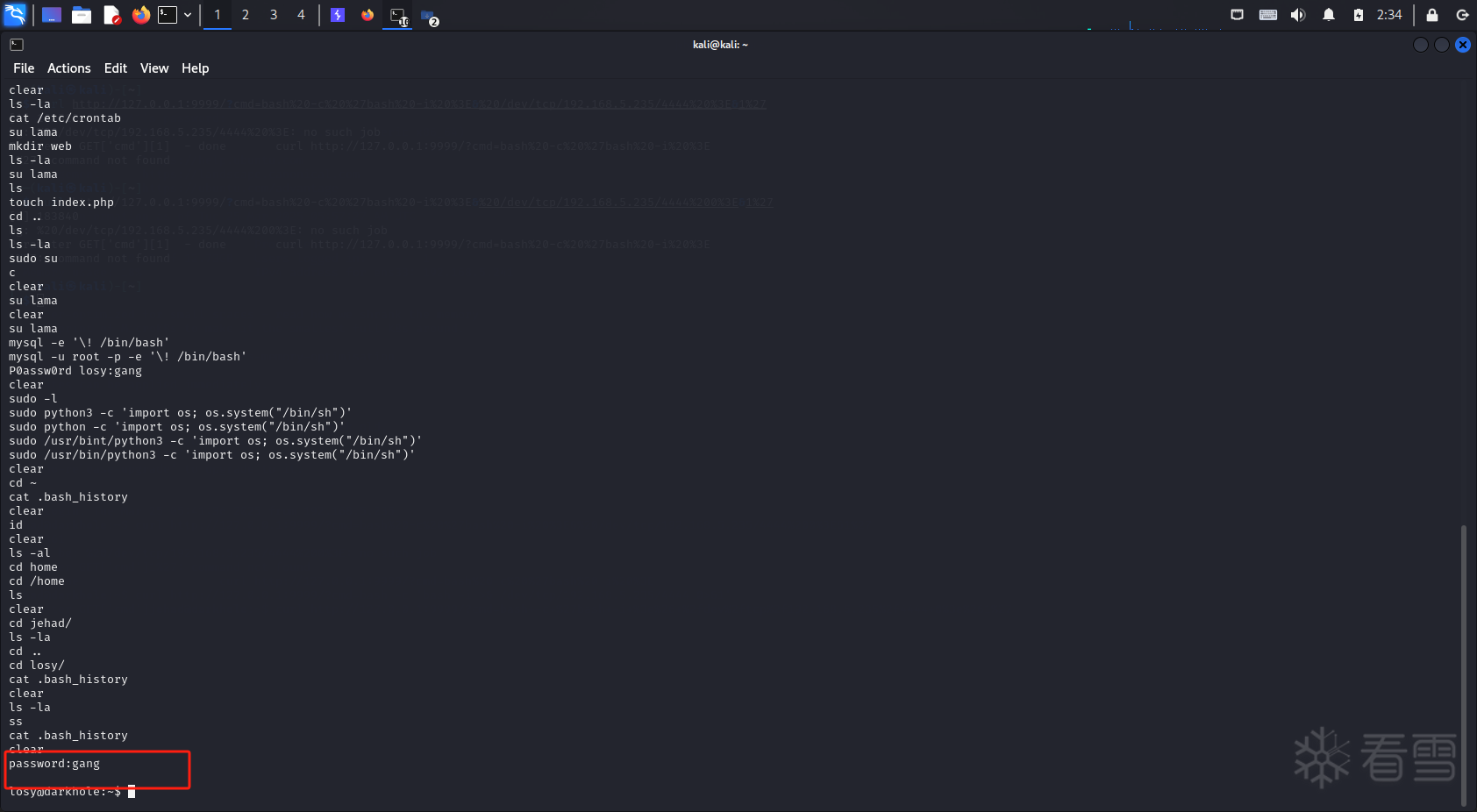This screenshot has width=1477, height=812.
Task: Click the terminal window menu icon
Action: (x=17, y=45)
